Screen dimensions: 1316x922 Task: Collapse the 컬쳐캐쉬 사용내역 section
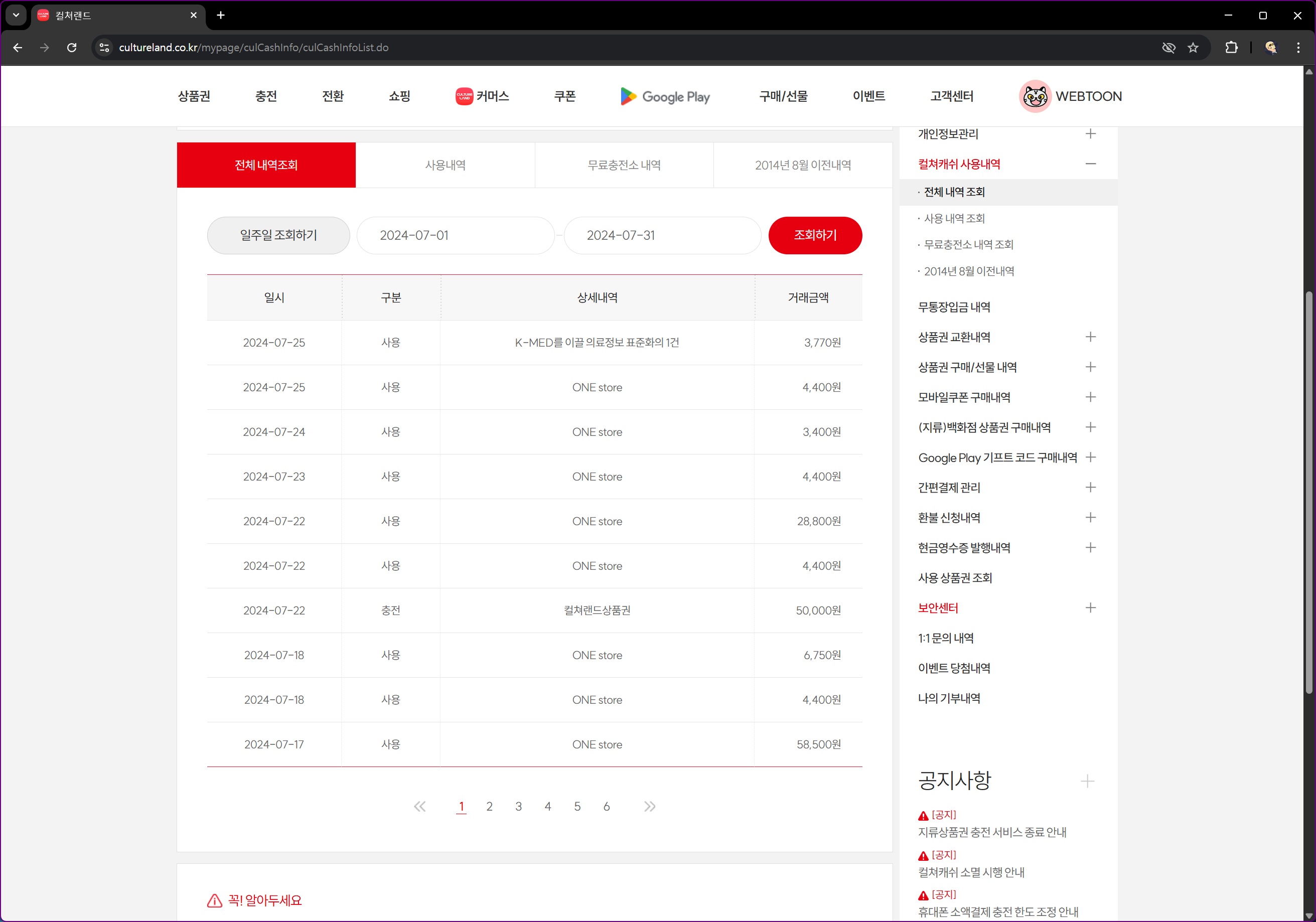click(1090, 164)
